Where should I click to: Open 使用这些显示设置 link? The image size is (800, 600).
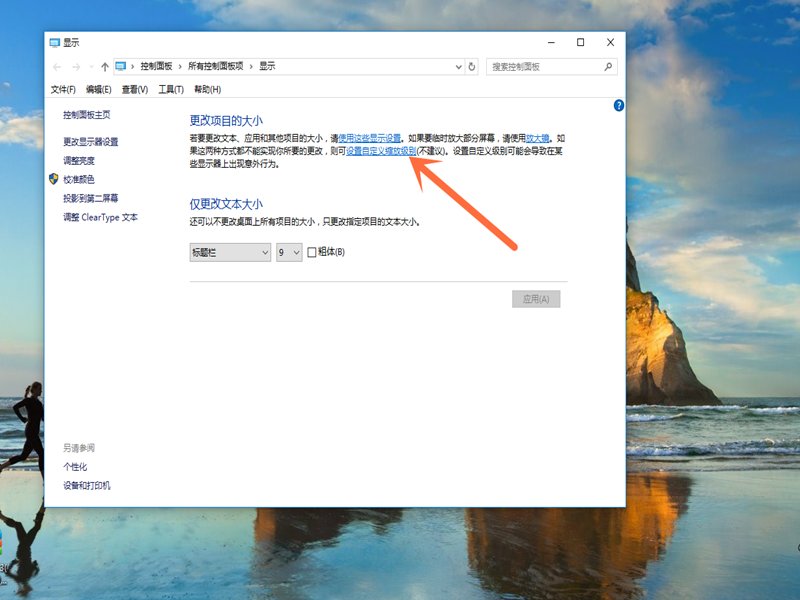pos(369,138)
